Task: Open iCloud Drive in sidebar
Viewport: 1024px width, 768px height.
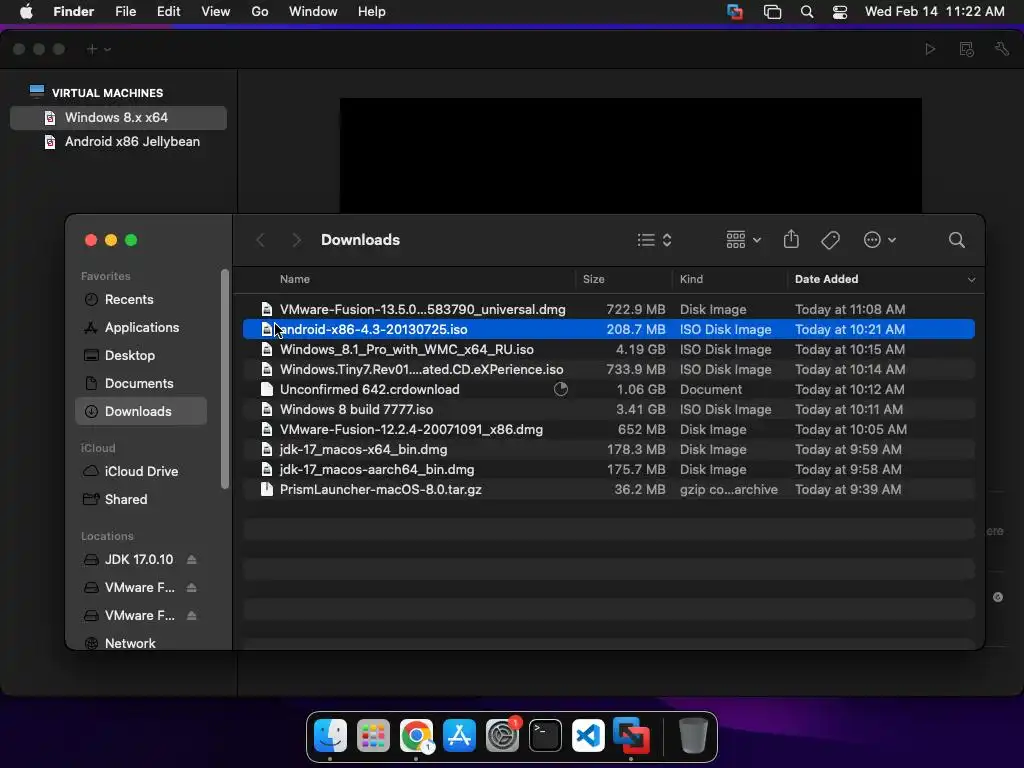Action: click(140, 471)
